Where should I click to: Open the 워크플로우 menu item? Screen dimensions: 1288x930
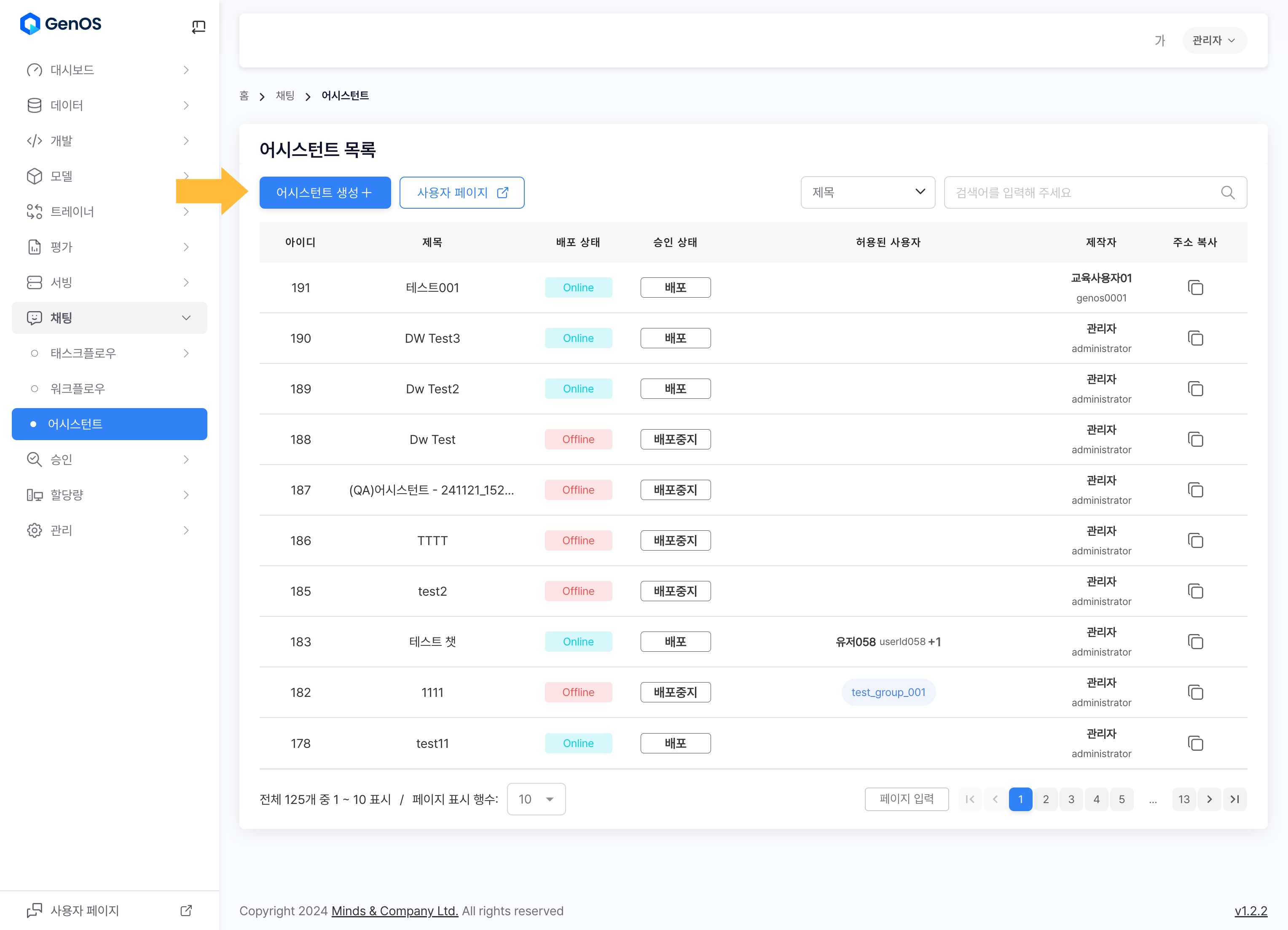point(78,389)
